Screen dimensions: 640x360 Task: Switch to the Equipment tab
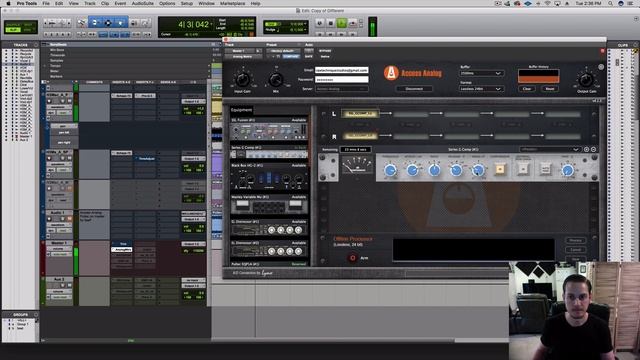click(x=242, y=110)
